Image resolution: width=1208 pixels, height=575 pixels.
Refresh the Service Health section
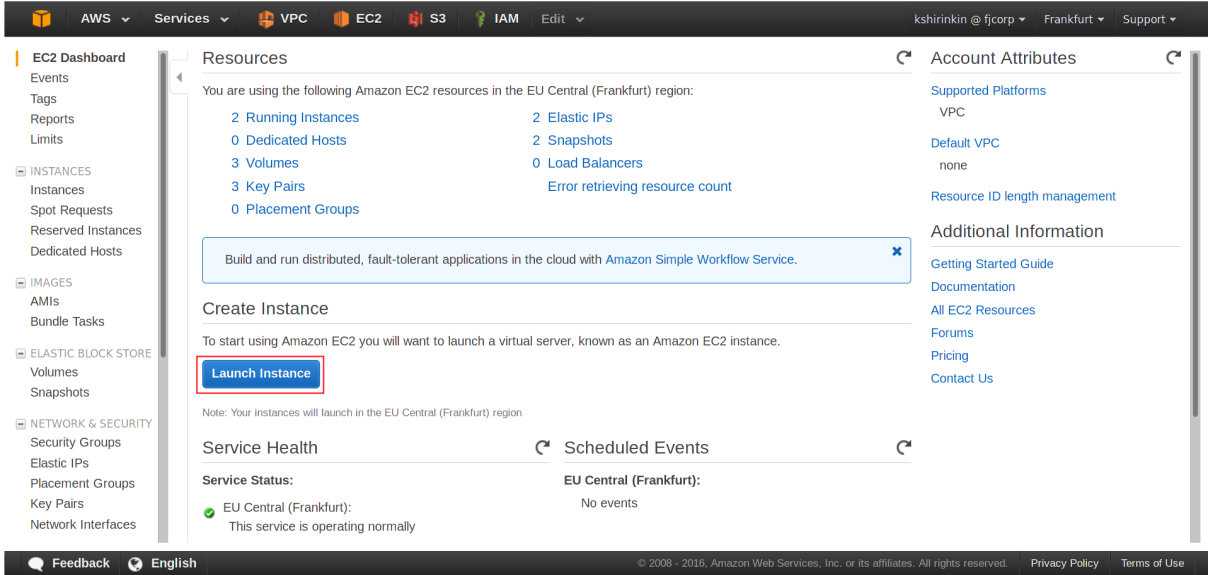[542, 447]
